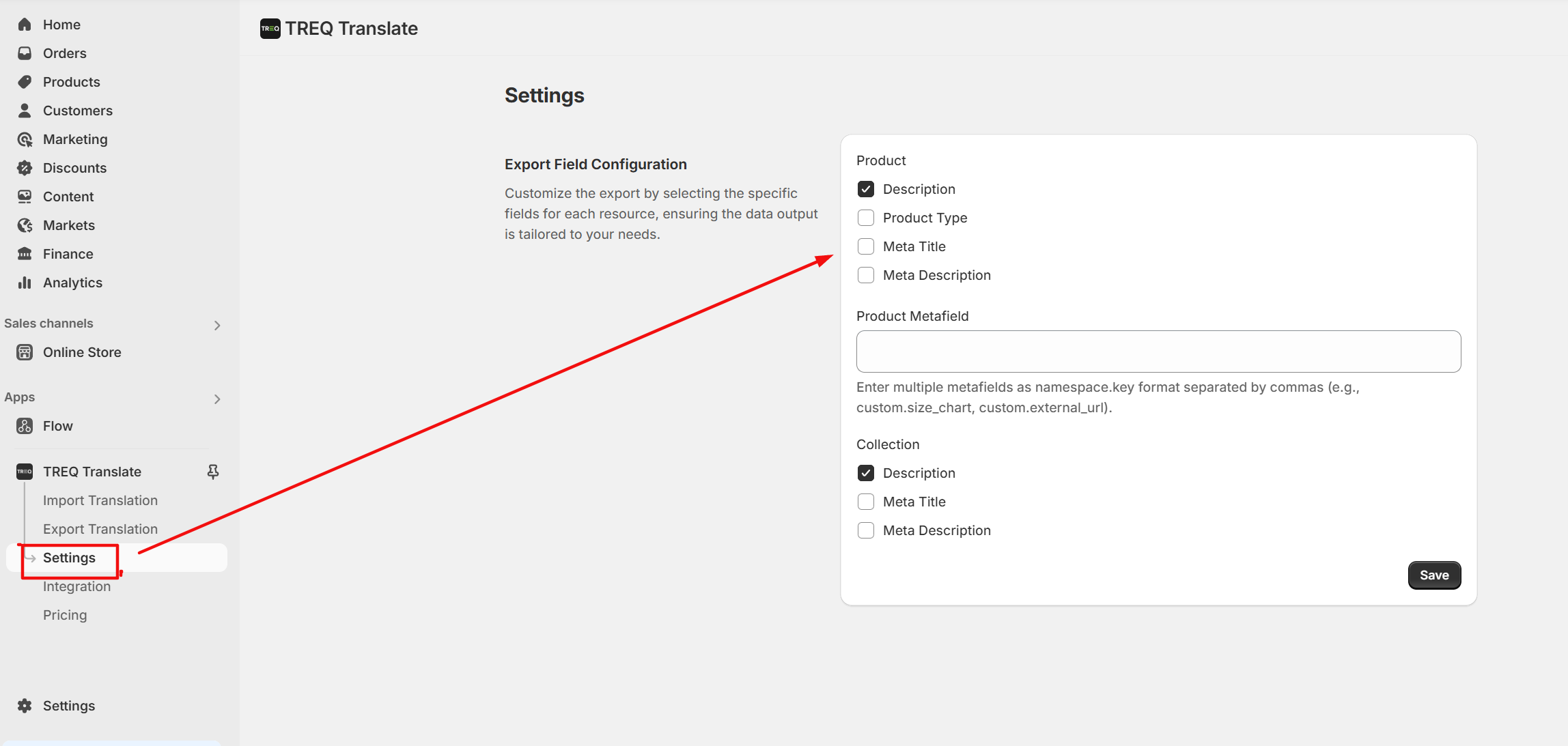Click the TREQ logo in the page header
The image size is (1568, 746).
point(270,29)
